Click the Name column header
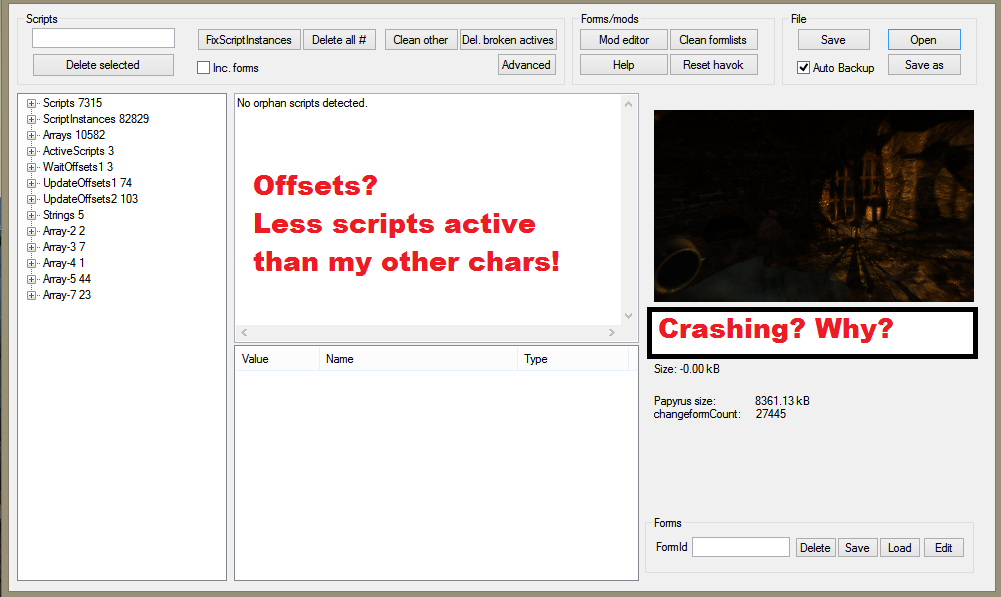 418,359
